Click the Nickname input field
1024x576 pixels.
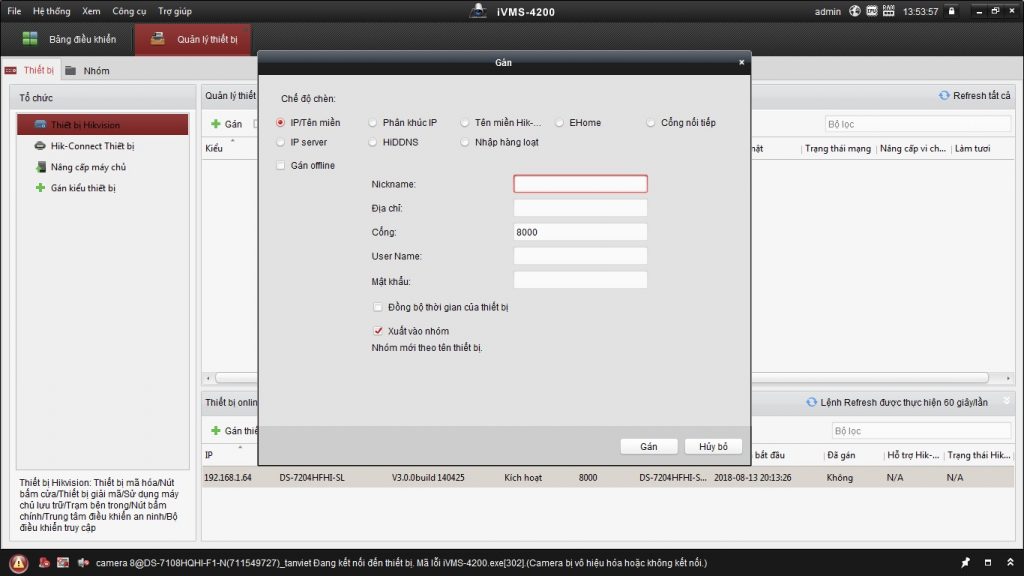click(580, 184)
